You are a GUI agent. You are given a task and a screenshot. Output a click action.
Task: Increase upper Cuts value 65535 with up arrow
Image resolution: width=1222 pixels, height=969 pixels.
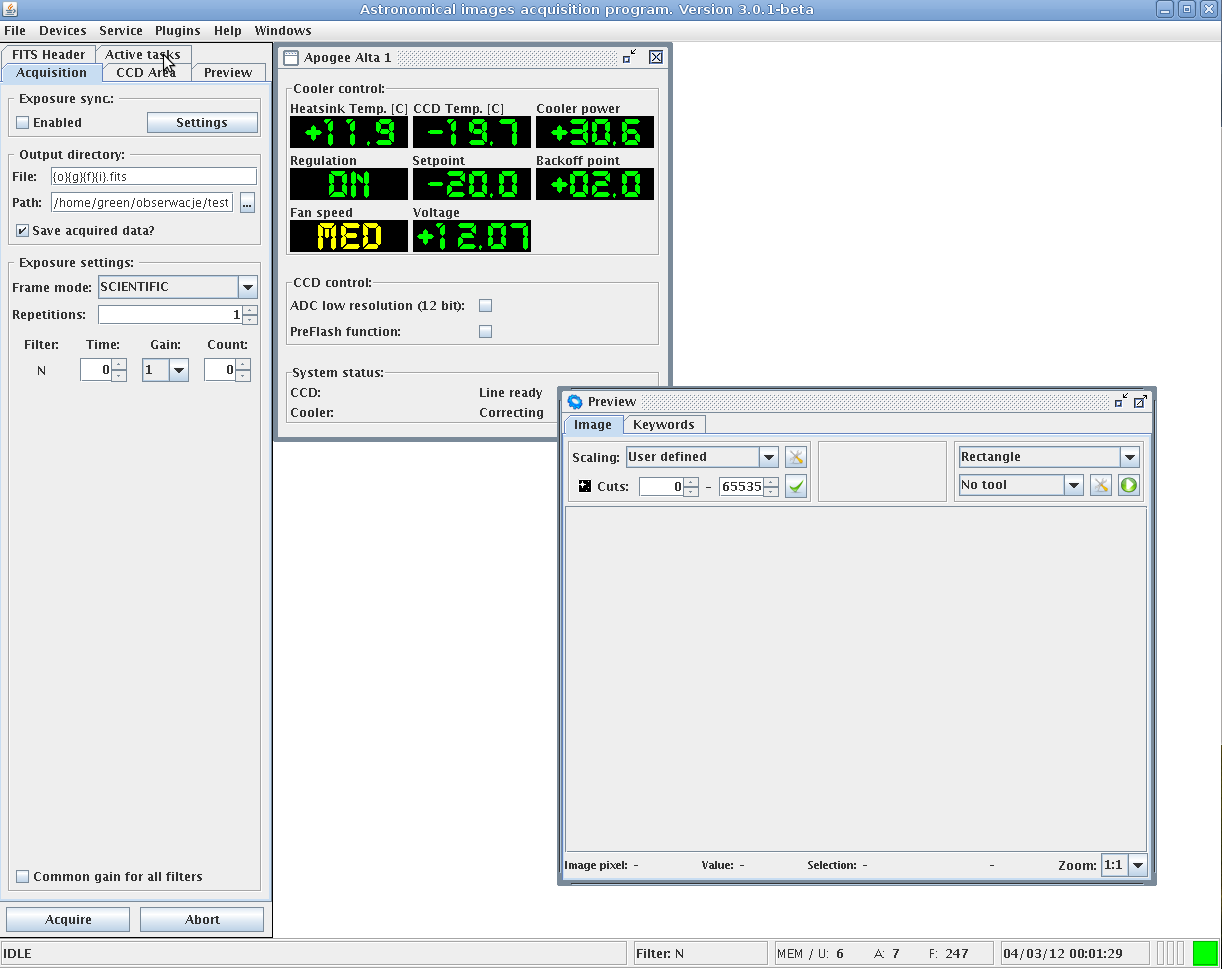pos(771,482)
